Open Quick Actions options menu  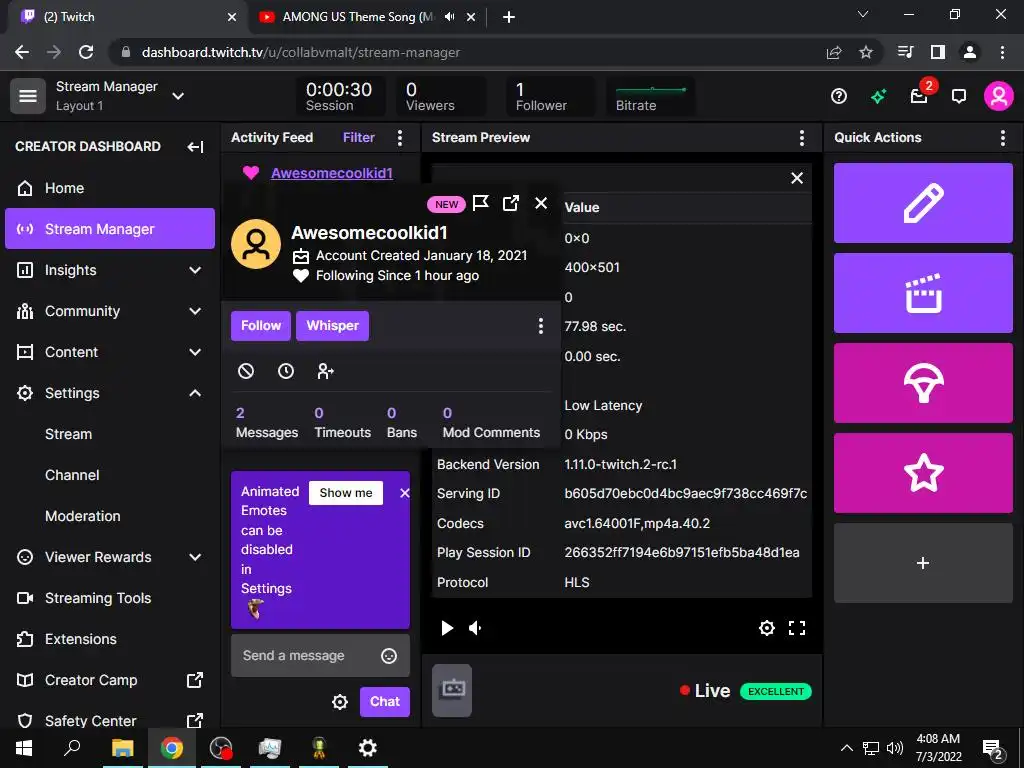click(1002, 138)
